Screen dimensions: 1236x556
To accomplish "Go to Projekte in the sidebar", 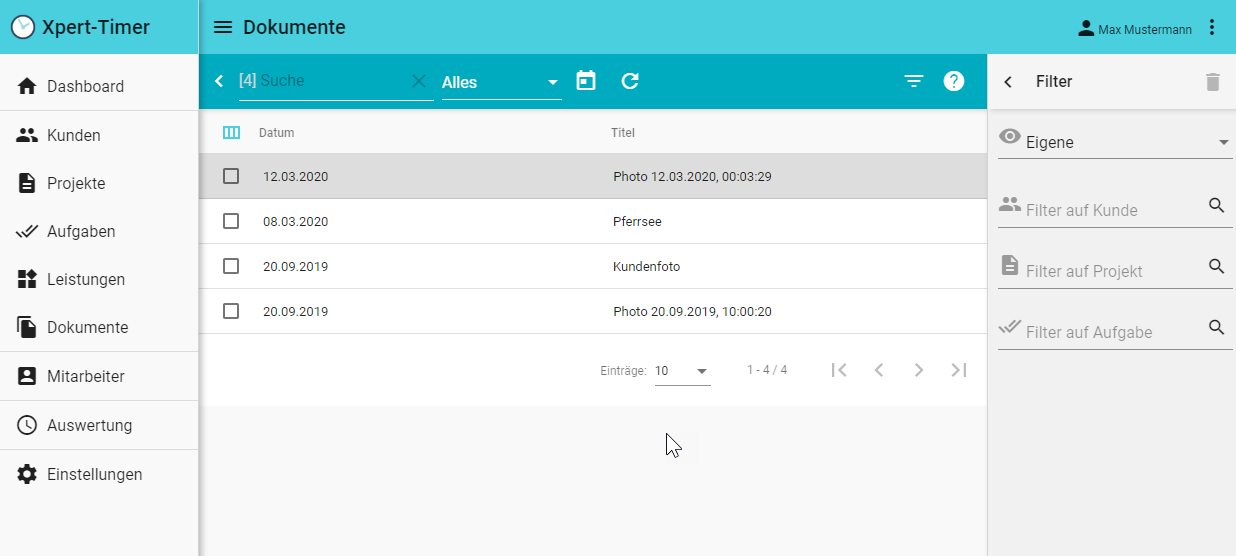I will pos(76,183).
